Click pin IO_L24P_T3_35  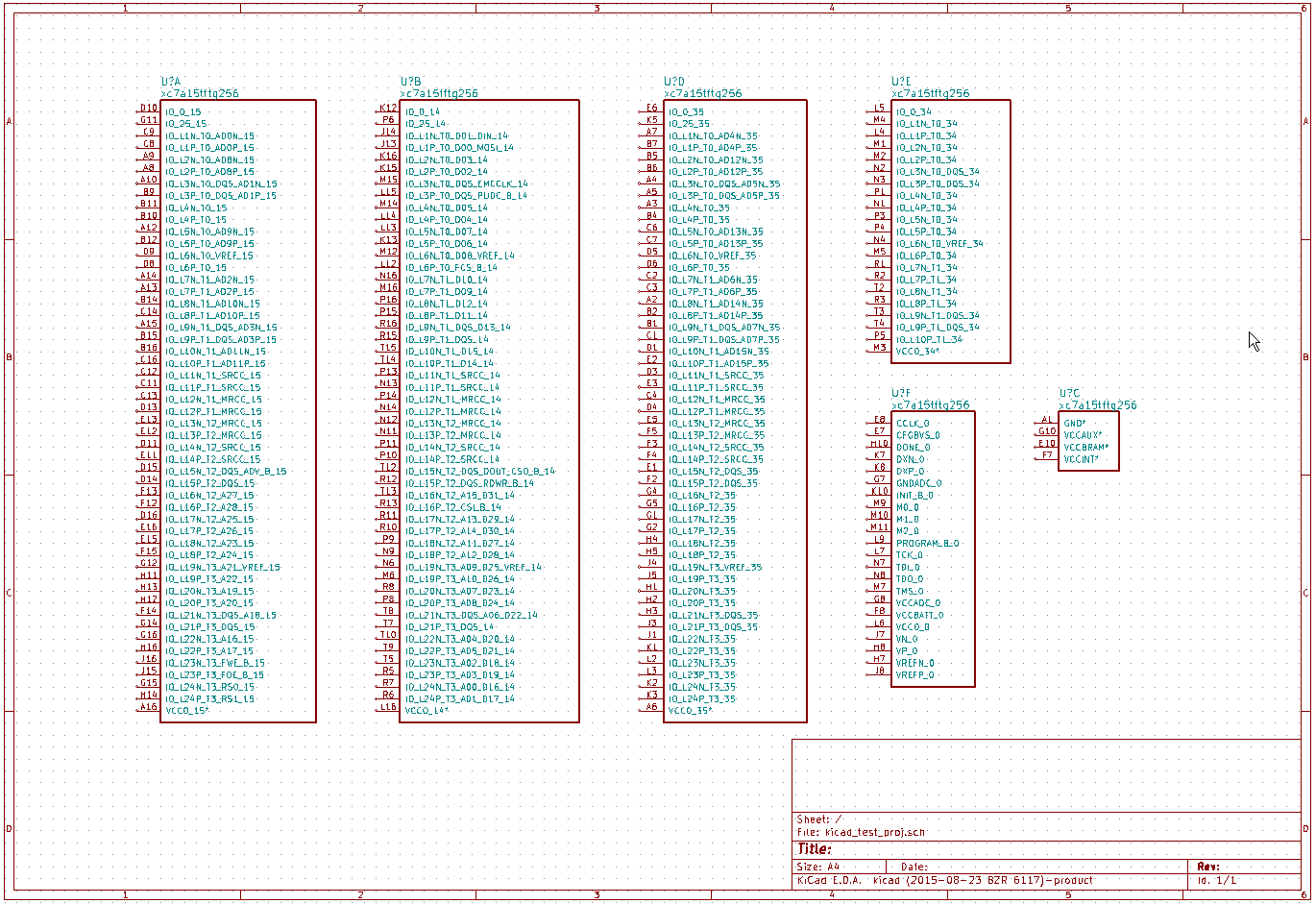(702, 699)
